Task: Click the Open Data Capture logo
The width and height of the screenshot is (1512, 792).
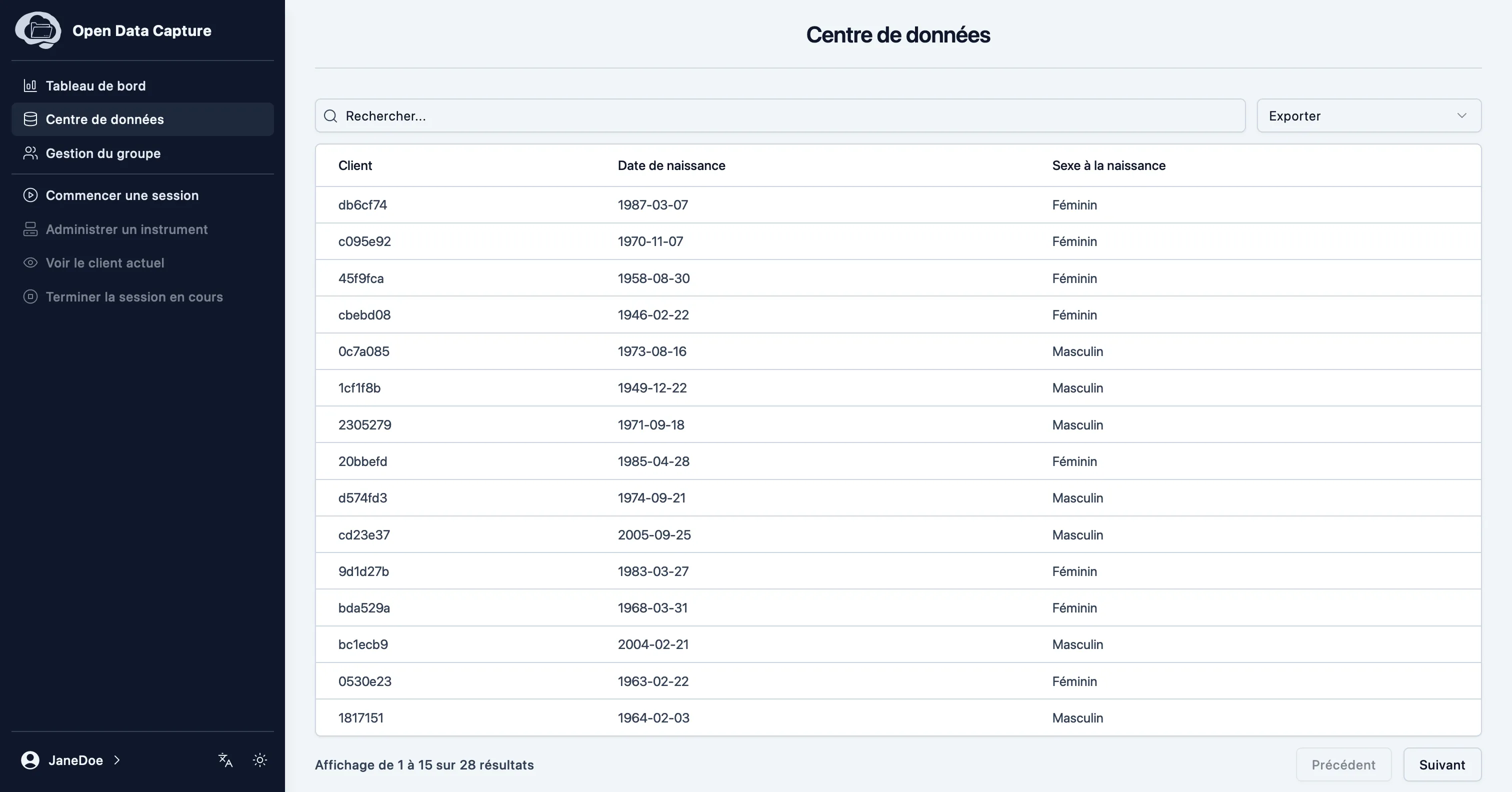Action: pos(38,30)
